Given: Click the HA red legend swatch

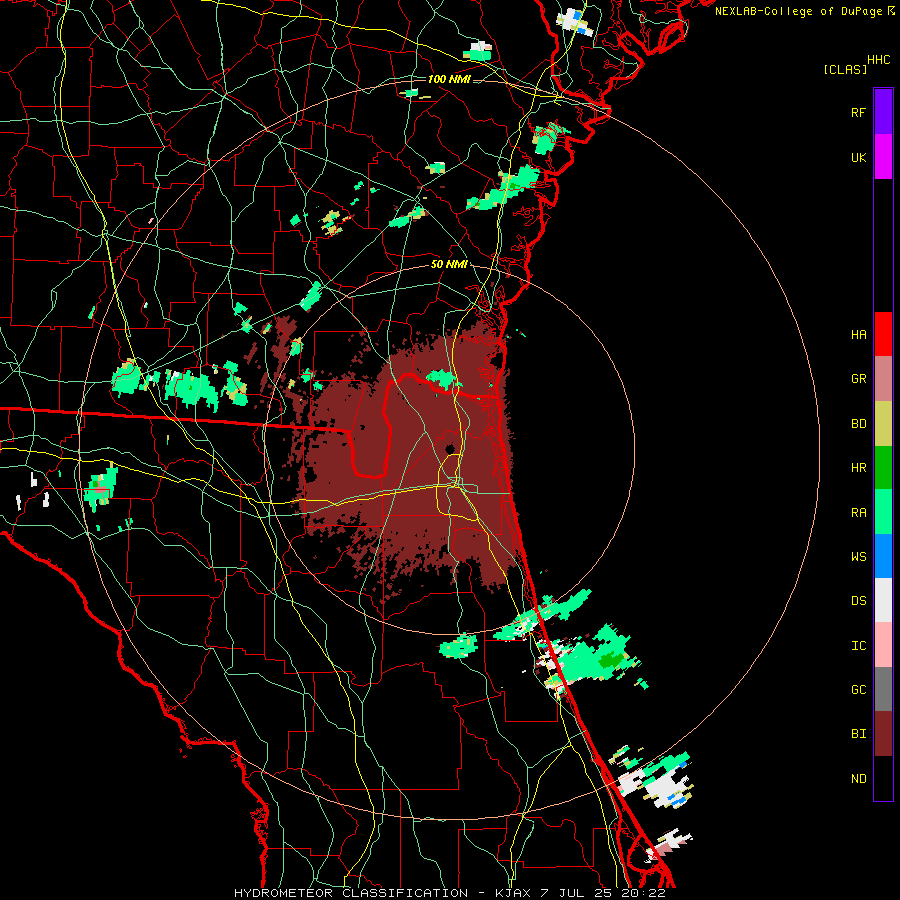Looking at the screenshot, I should click(883, 334).
